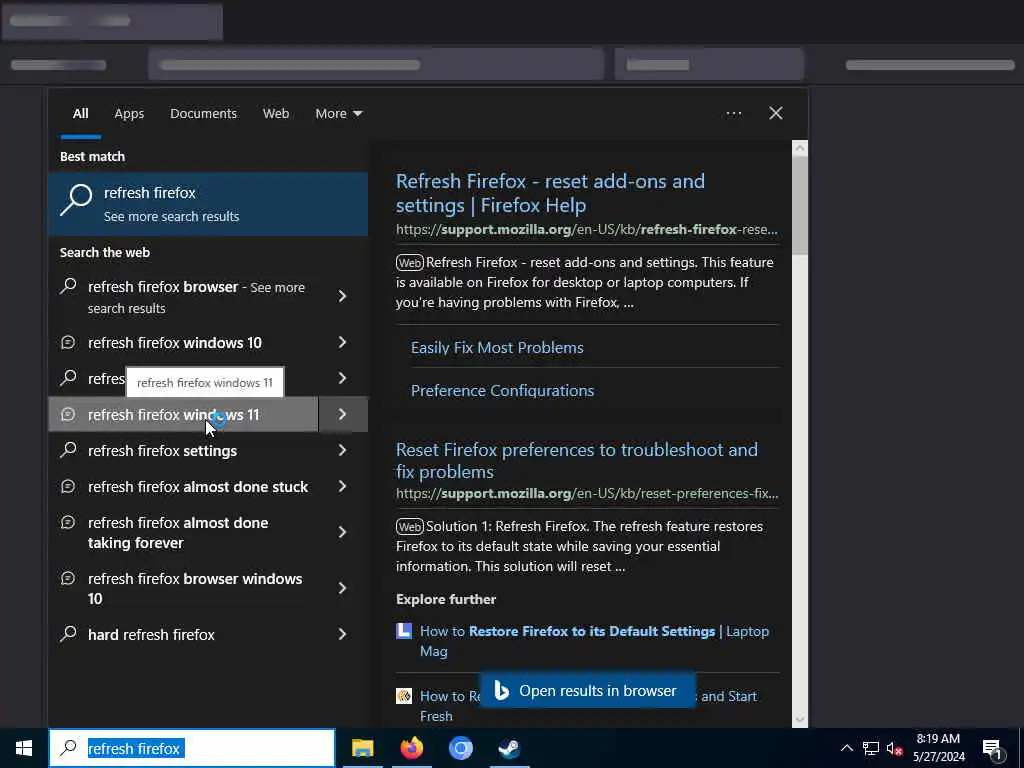1024x768 pixels.
Task: Click the chat icon beside 'refresh firefox windows 10'
Action: coord(68,342)
